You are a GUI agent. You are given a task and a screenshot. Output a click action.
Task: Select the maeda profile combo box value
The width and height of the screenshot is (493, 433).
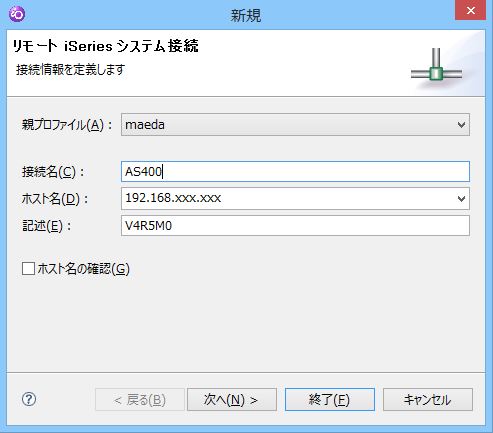(x=295, y=125)
